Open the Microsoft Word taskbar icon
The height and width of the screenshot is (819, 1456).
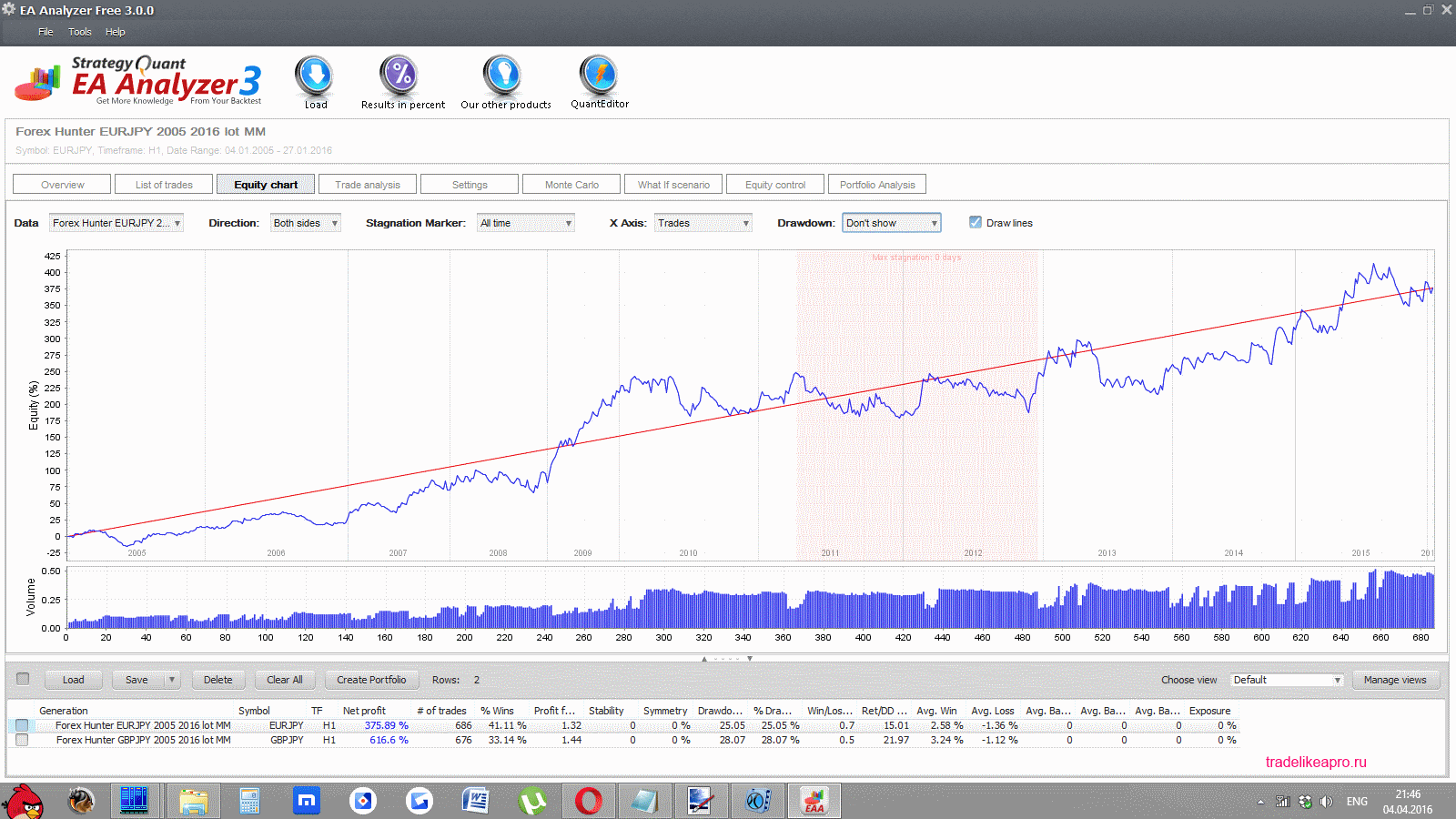coord(475,802)
